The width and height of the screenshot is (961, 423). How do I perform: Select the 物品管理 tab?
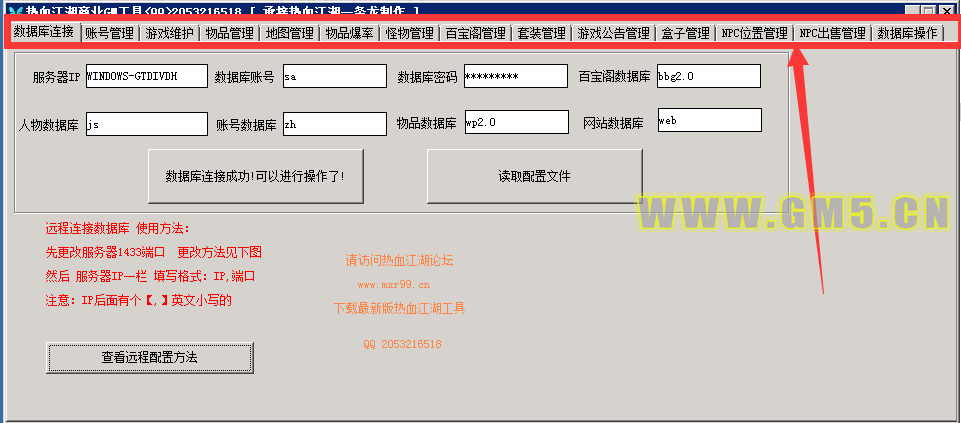229,33
